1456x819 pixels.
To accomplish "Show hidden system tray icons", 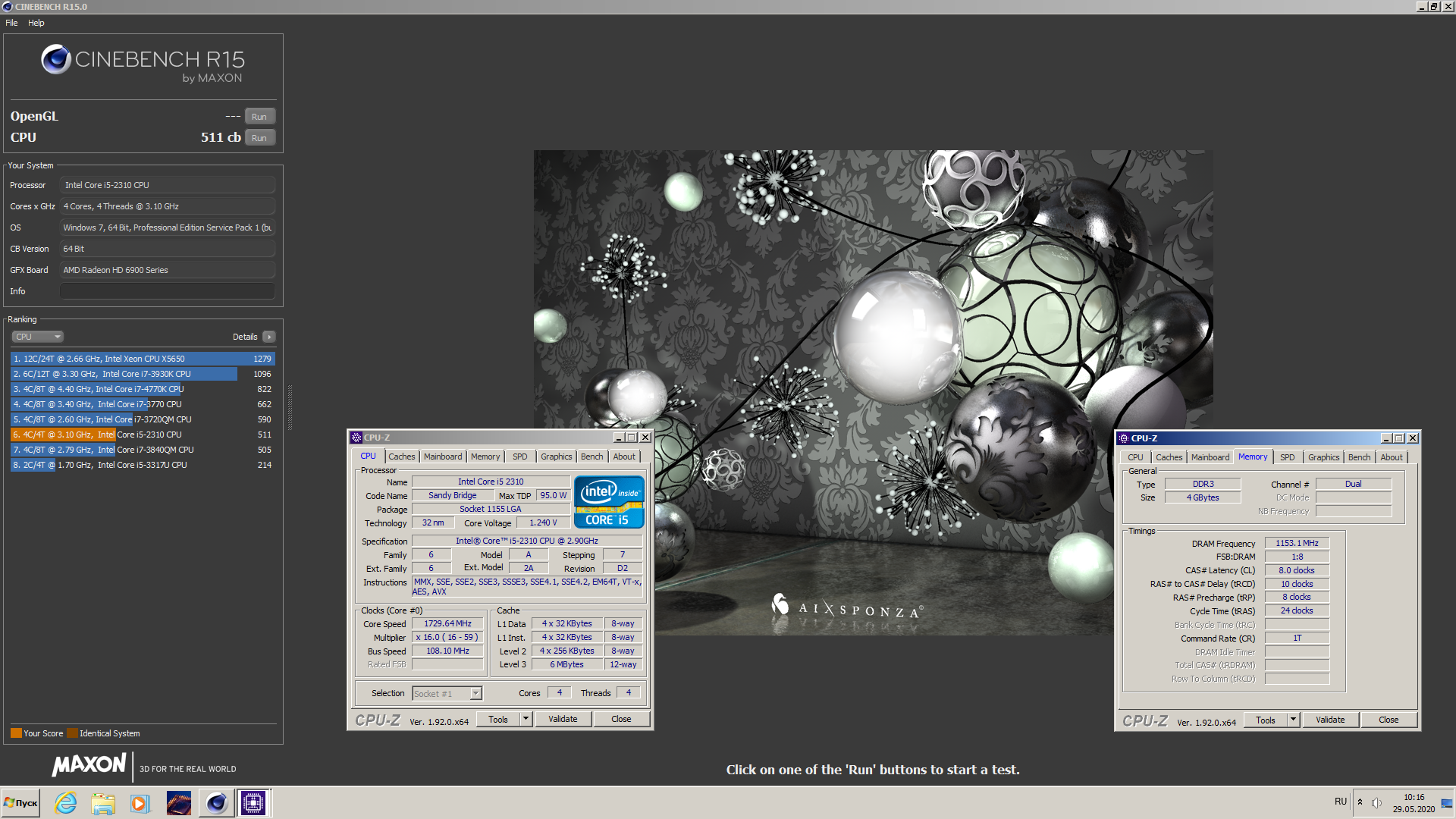I will click(1360, 802).
